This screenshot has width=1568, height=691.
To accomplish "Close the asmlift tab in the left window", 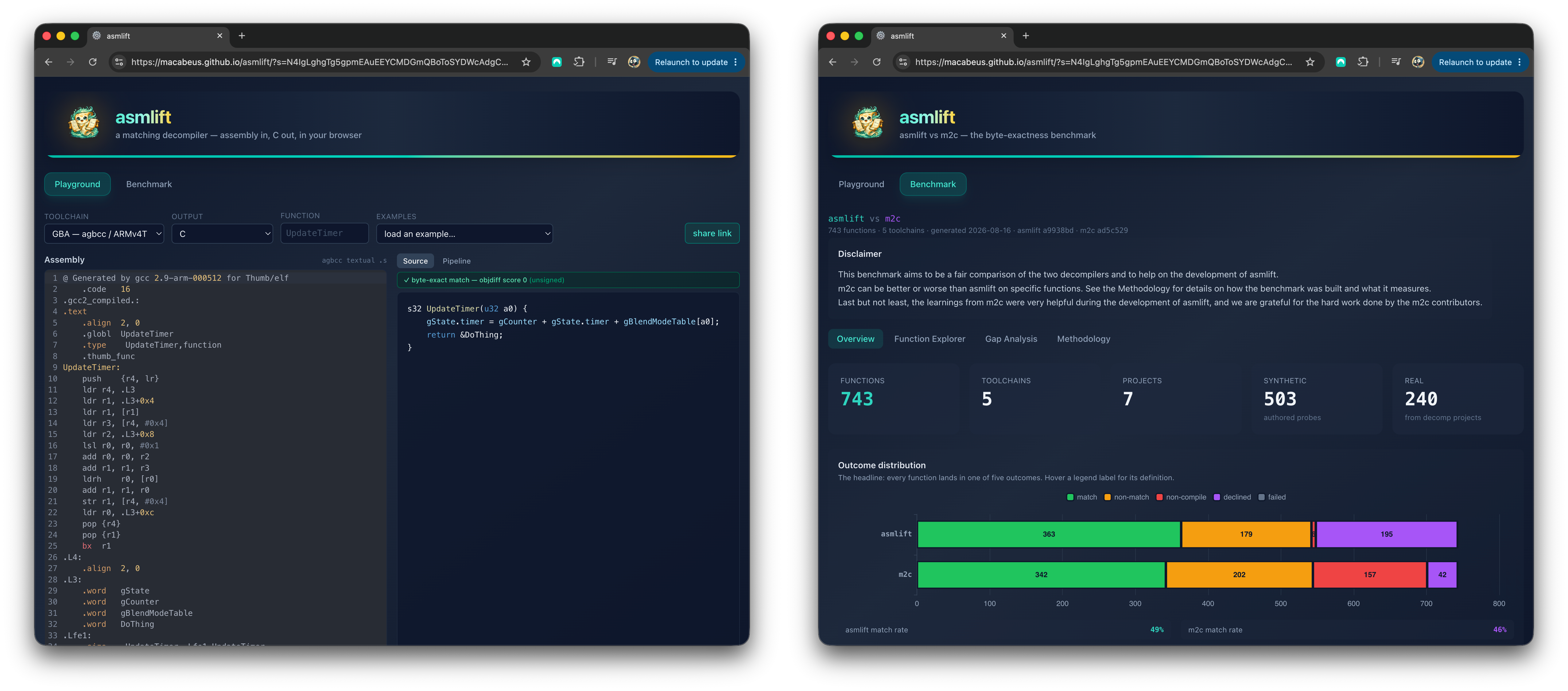I will click(x=220, y=36).
